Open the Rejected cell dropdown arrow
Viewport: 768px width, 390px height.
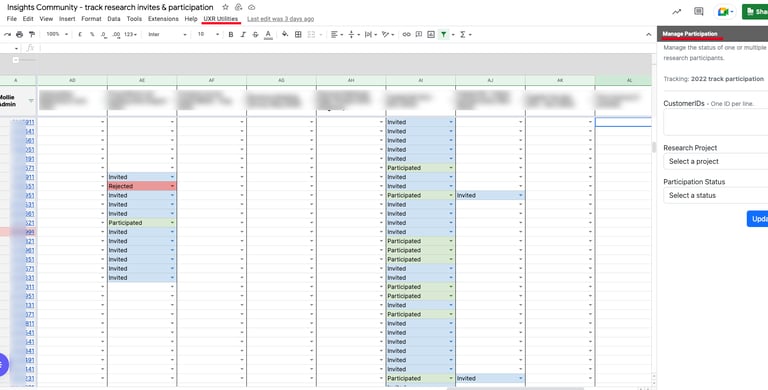click(172, 186)
